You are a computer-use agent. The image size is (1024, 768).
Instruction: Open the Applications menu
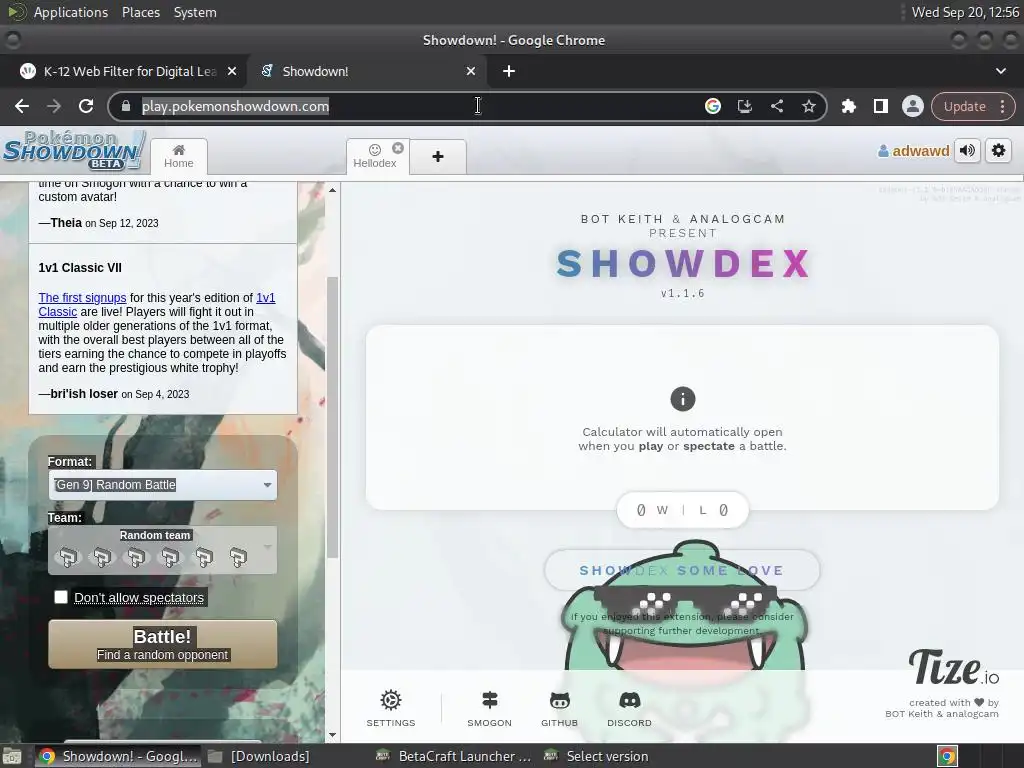[x=71, y=12]
